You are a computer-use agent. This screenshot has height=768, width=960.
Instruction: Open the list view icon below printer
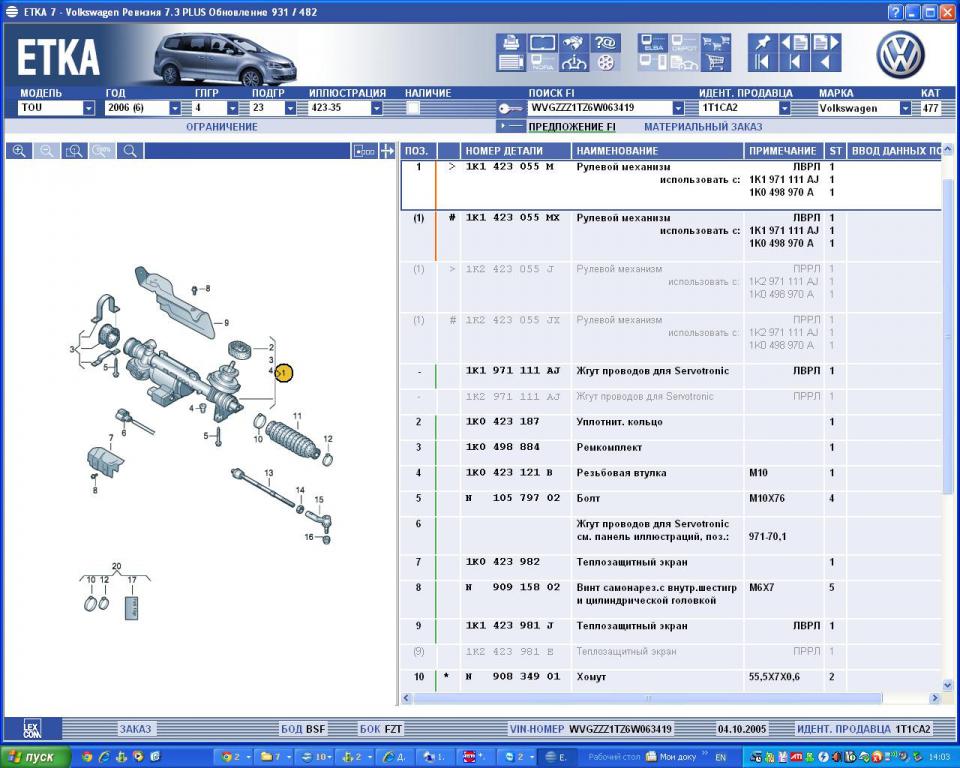pos(511,62)
